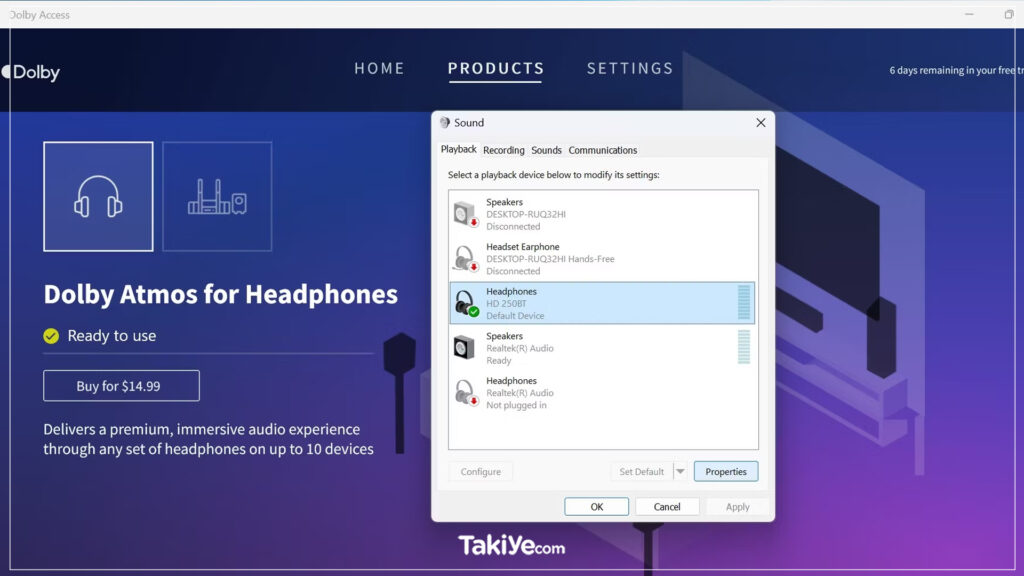Select Headphones Realtek(R) Audio Not plugged in

coord(601,392)
